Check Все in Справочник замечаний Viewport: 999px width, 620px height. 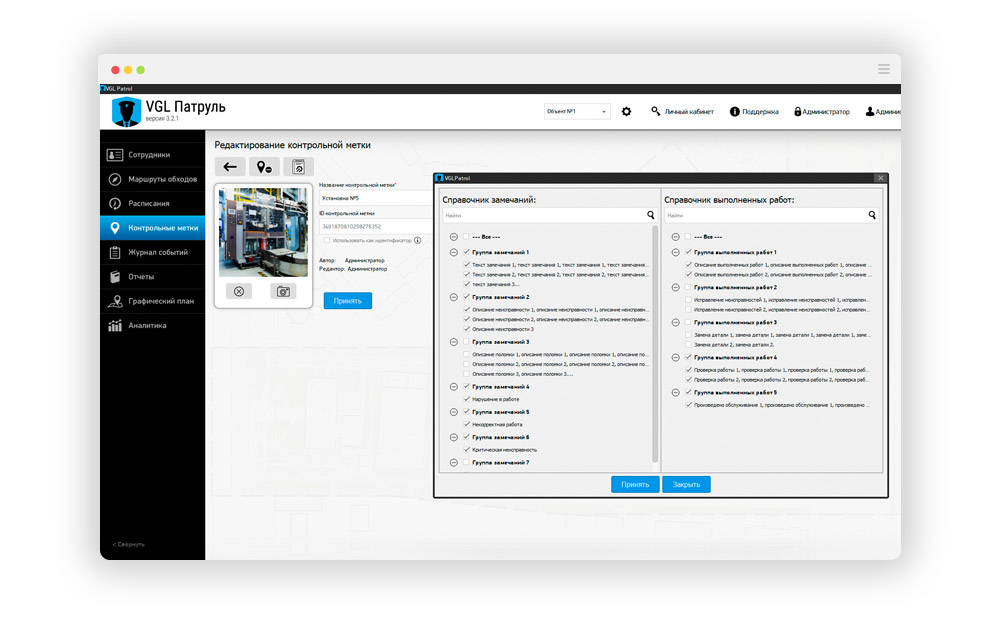coord(466,236)
